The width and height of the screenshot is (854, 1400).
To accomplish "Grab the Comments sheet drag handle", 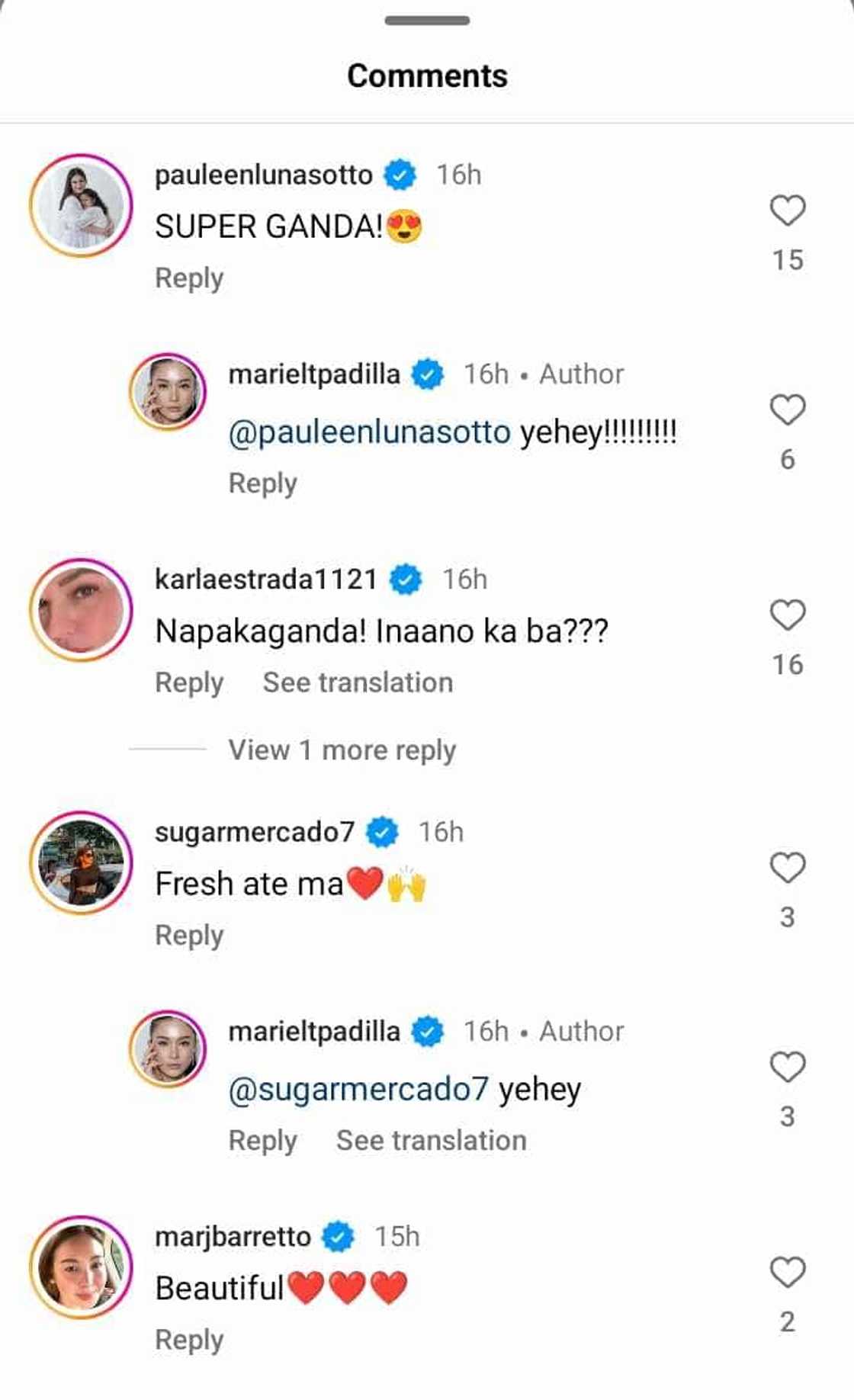I will (427, 21).
